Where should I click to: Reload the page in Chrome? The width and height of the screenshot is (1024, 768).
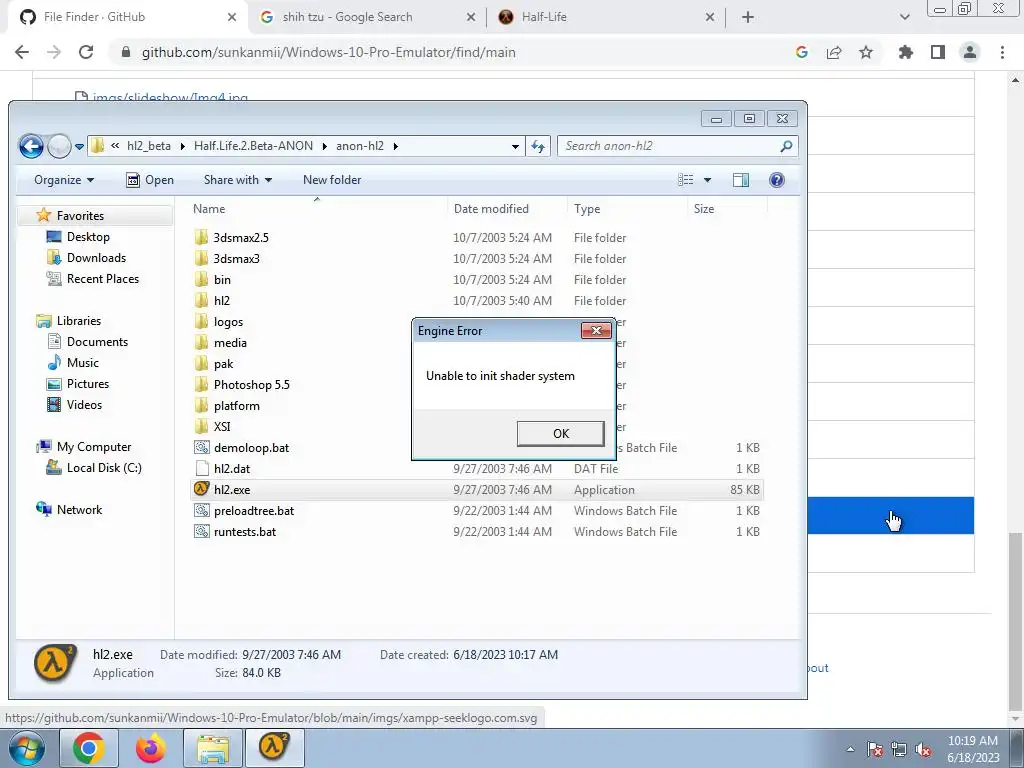pyautogui.click(x=86, y=52)
